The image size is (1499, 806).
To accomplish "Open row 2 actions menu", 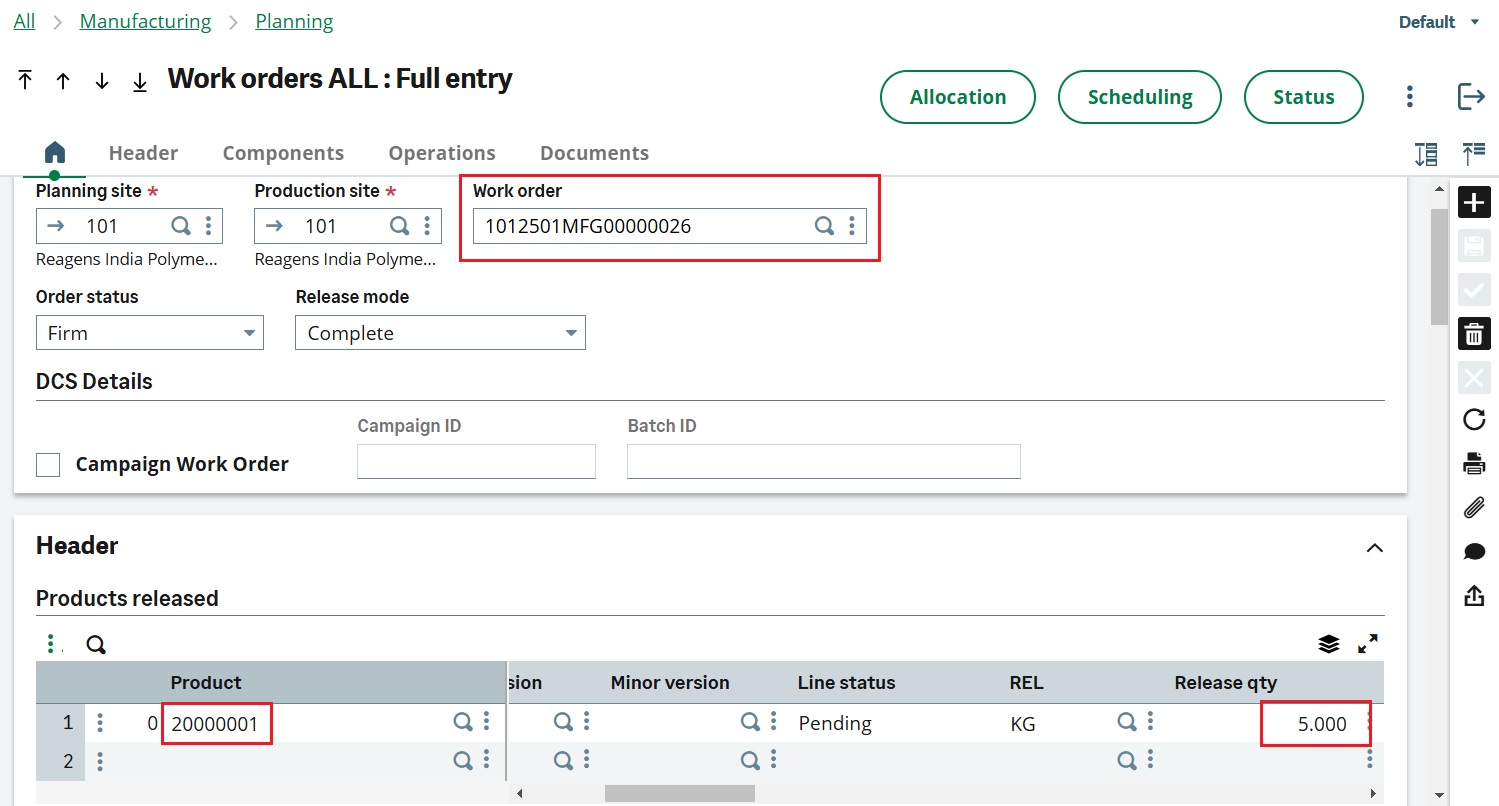I will 100,761.
